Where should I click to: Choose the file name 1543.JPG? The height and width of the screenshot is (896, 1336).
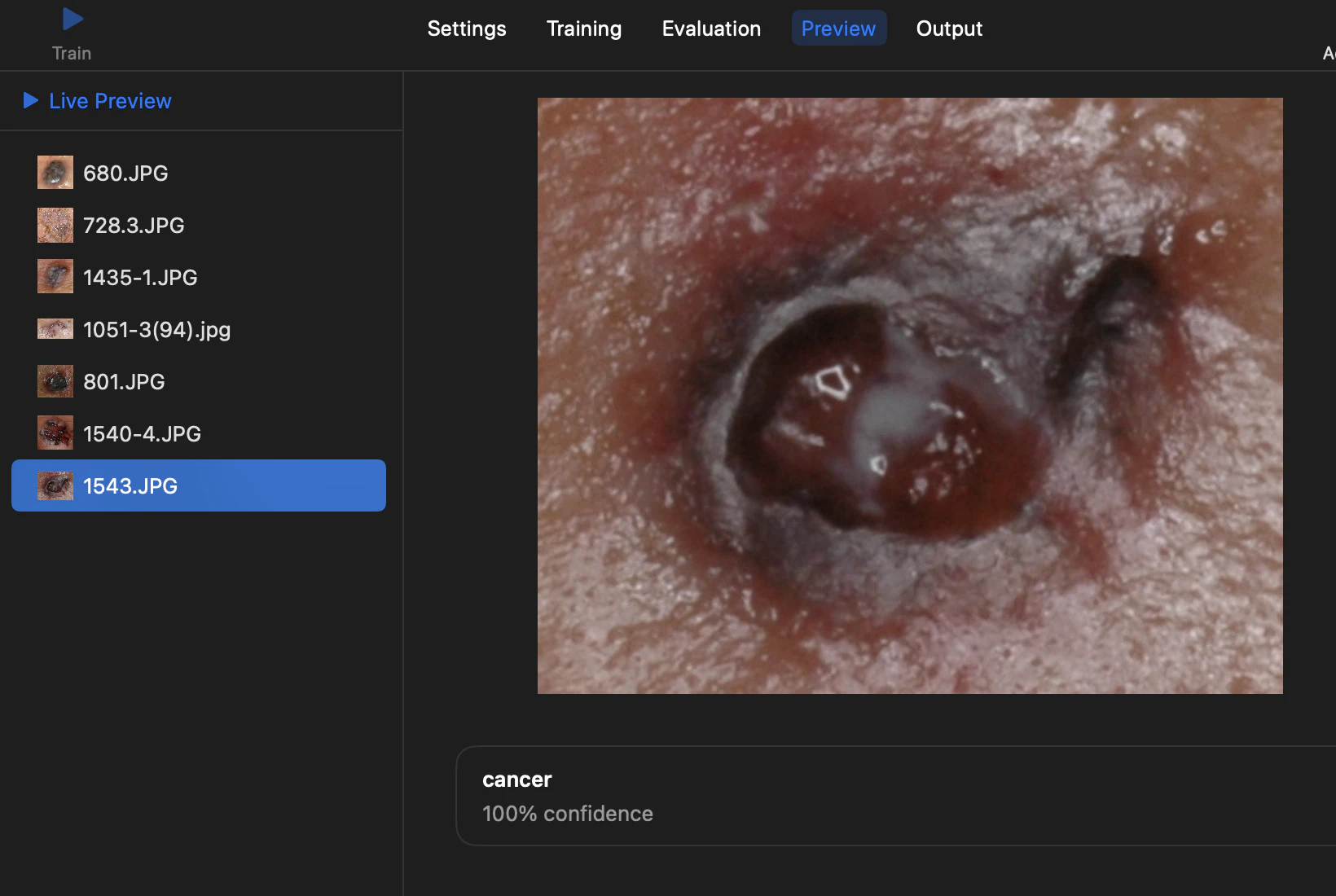click(x=130, y=486)
